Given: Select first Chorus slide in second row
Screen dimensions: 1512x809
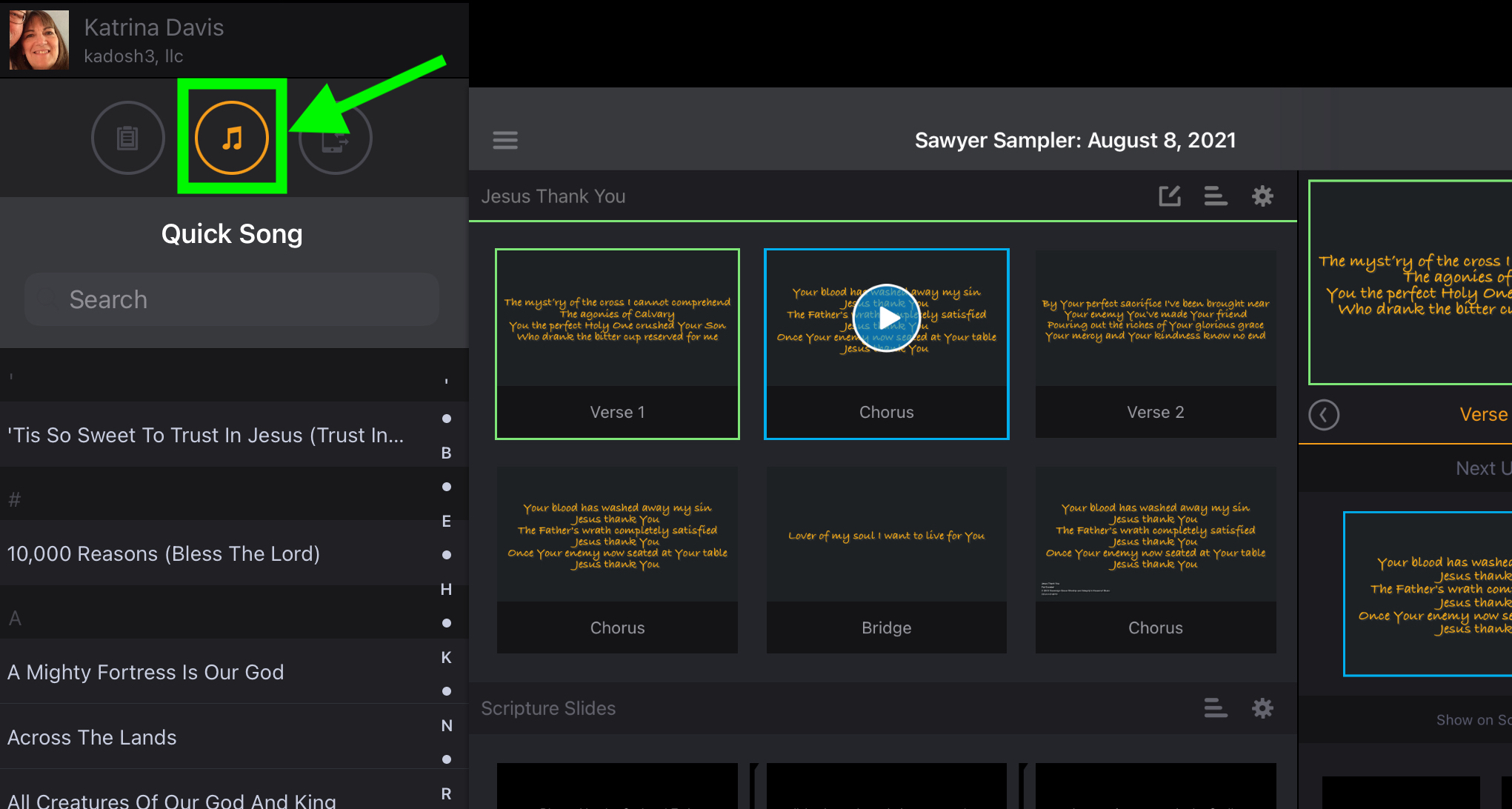Looking at the screenshot, I should (x=617, y=559).
